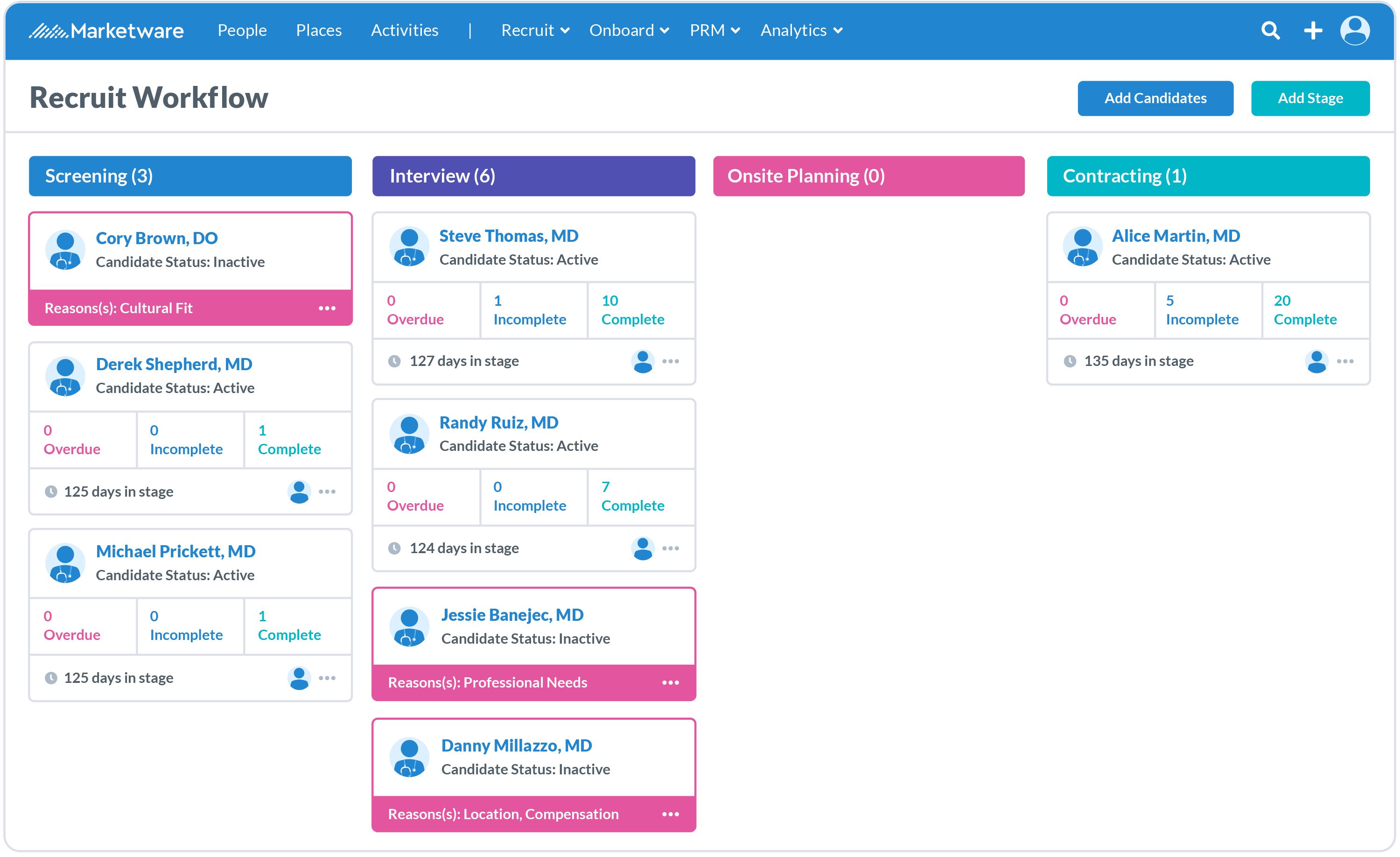Open the user profile avatar menu
The width and height of the screenshot is (1400, 857).
click(x=1356, y=31)
